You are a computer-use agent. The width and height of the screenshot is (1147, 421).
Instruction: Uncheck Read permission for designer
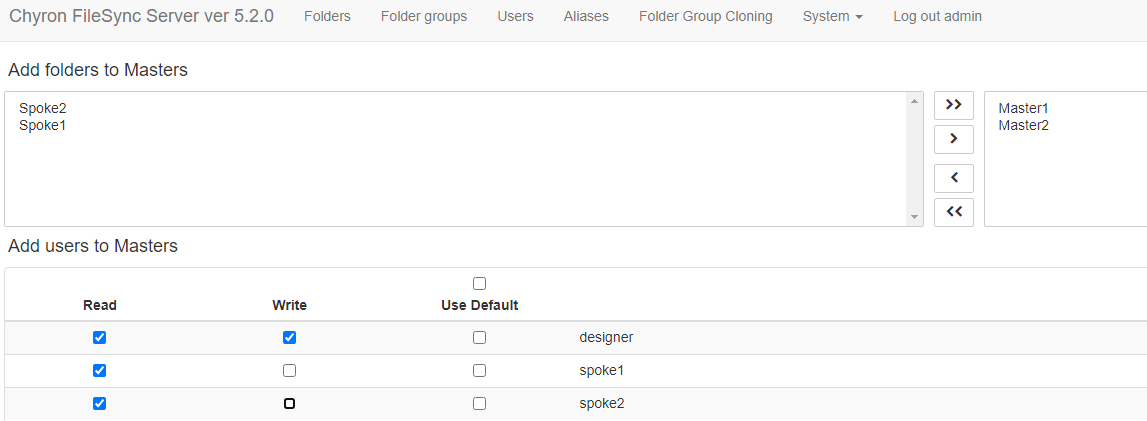pyautogui.click(x=99, y=338)
